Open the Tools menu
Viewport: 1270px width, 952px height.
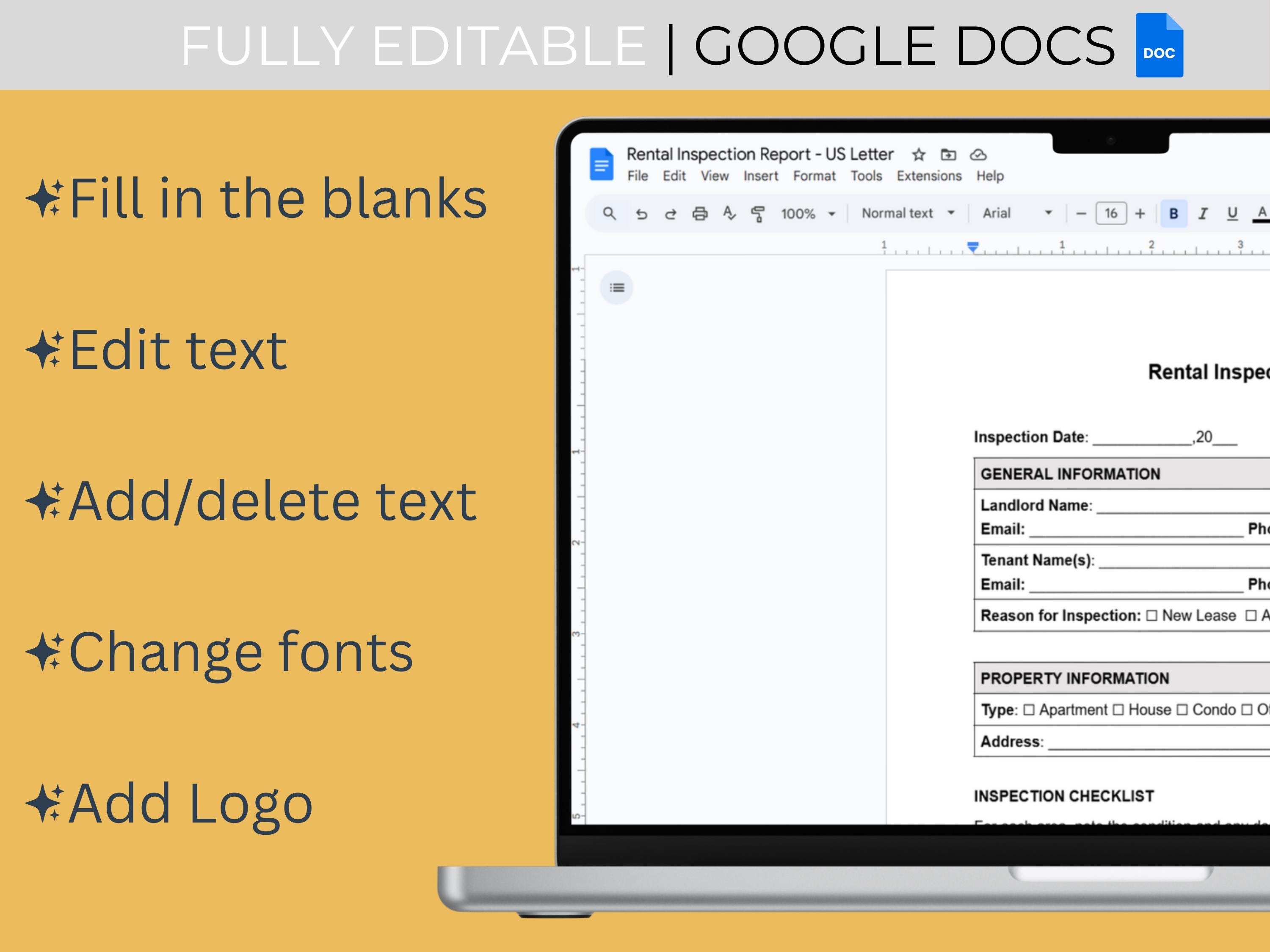(867, 176)
